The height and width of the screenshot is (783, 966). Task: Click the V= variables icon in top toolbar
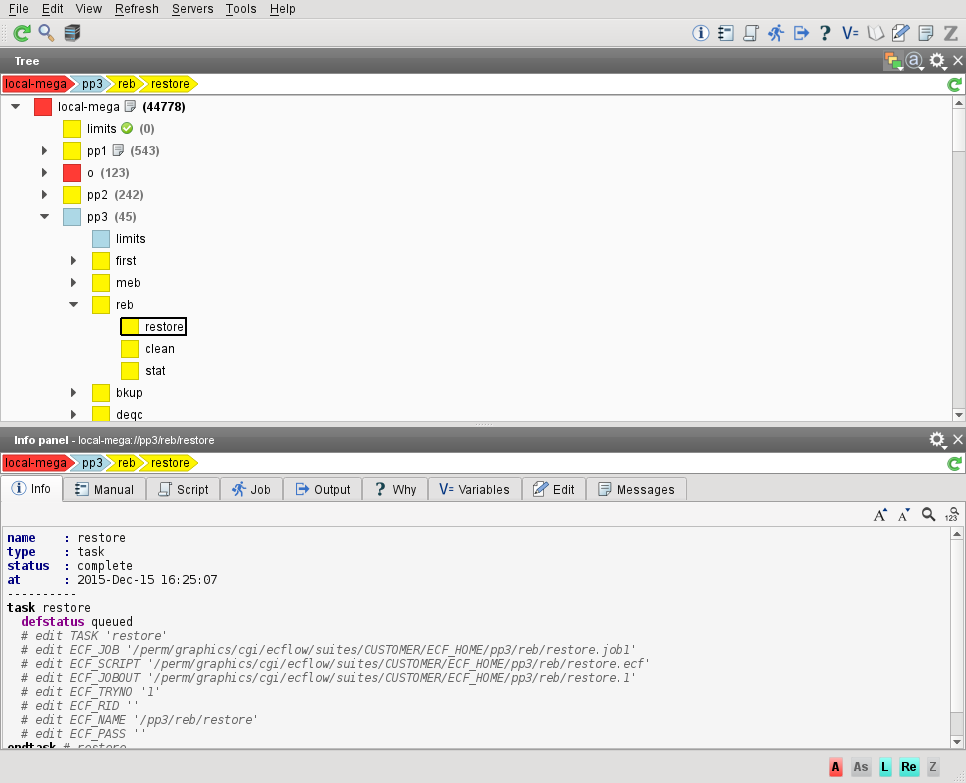click(850, 33)
